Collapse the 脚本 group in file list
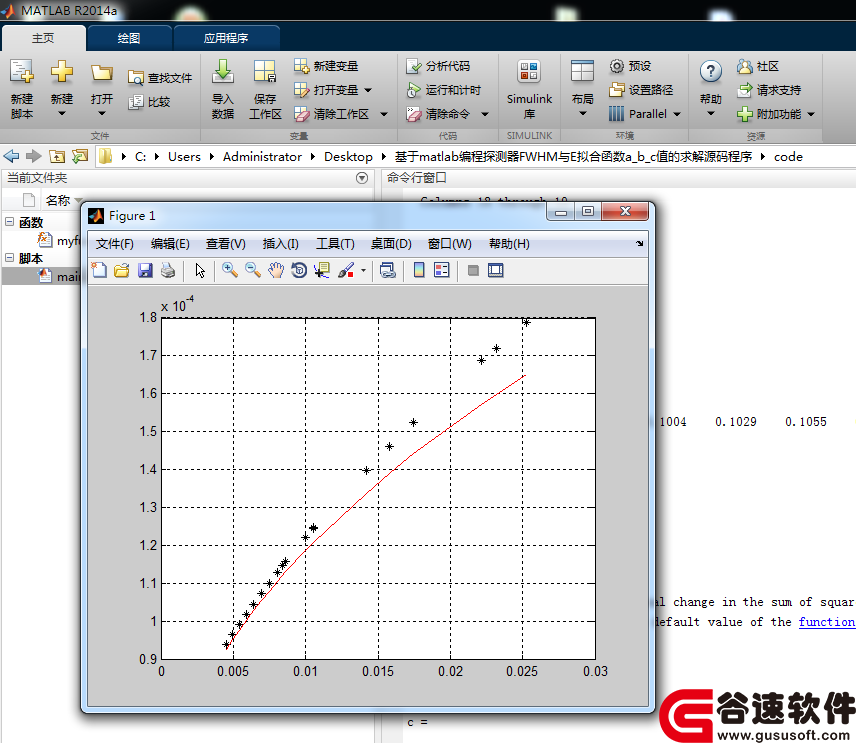 [9, 258]
